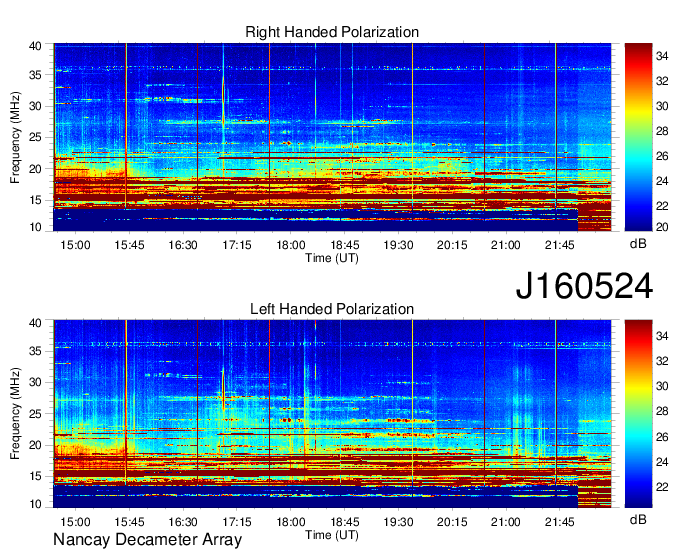Screen dimensions: 680x552
Task: Click the Left Handed Polarization spectrogram plot
Action: pyautogui.click(x=332, y=414)
